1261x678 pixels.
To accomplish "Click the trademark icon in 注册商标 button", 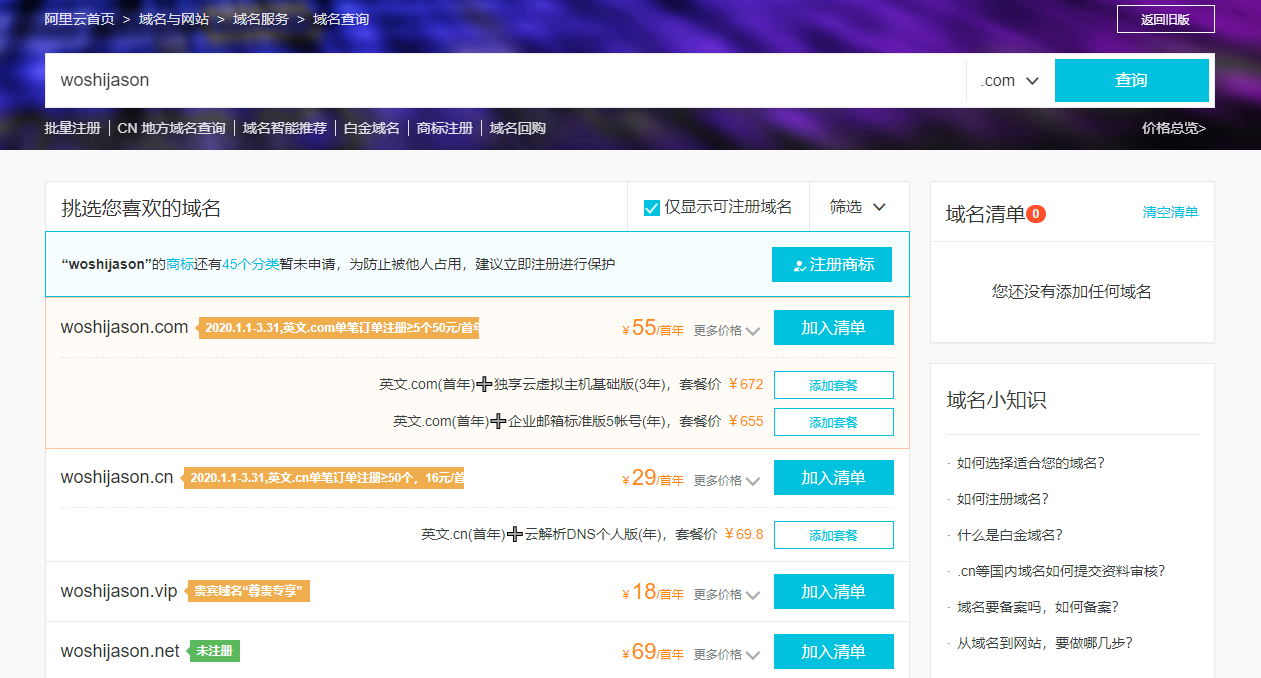I will click(799, 265).
